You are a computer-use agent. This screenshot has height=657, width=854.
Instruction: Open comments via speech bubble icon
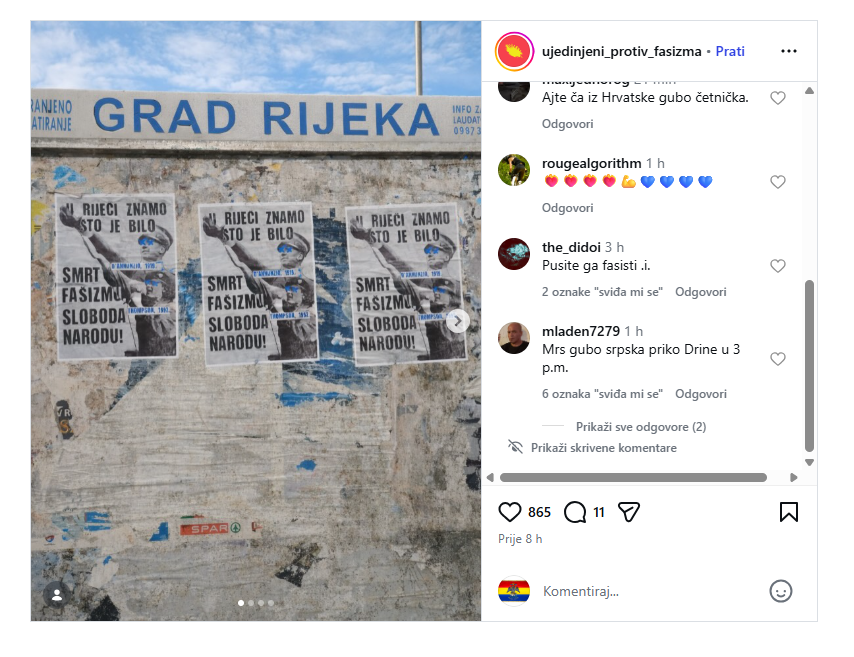[575, 512]
